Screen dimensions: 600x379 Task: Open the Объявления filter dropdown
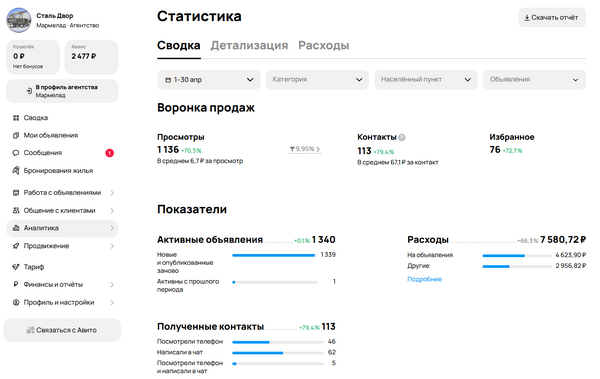tap(534, 80)
